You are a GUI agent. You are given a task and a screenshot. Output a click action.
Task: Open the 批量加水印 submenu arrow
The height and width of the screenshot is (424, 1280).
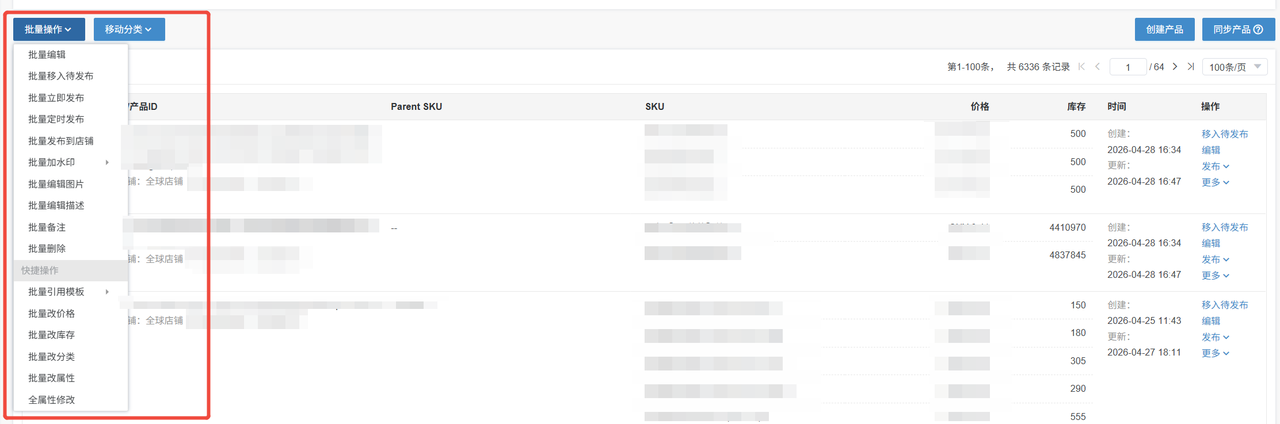[x=106, y=162]
